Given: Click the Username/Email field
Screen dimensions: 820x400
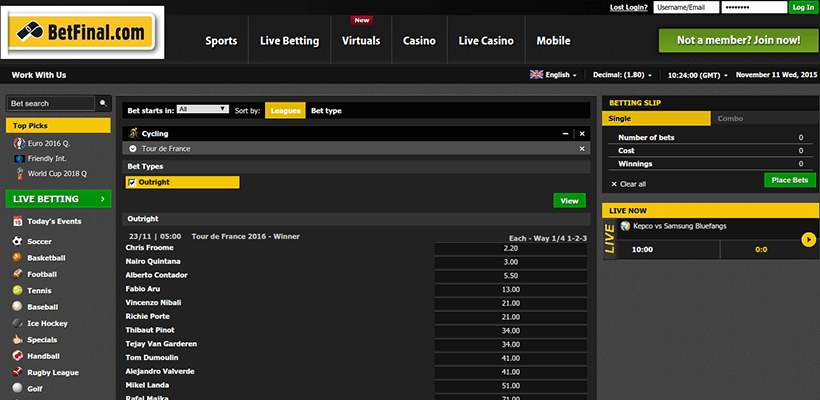Looking at the screenshot, I should (686, 7).
